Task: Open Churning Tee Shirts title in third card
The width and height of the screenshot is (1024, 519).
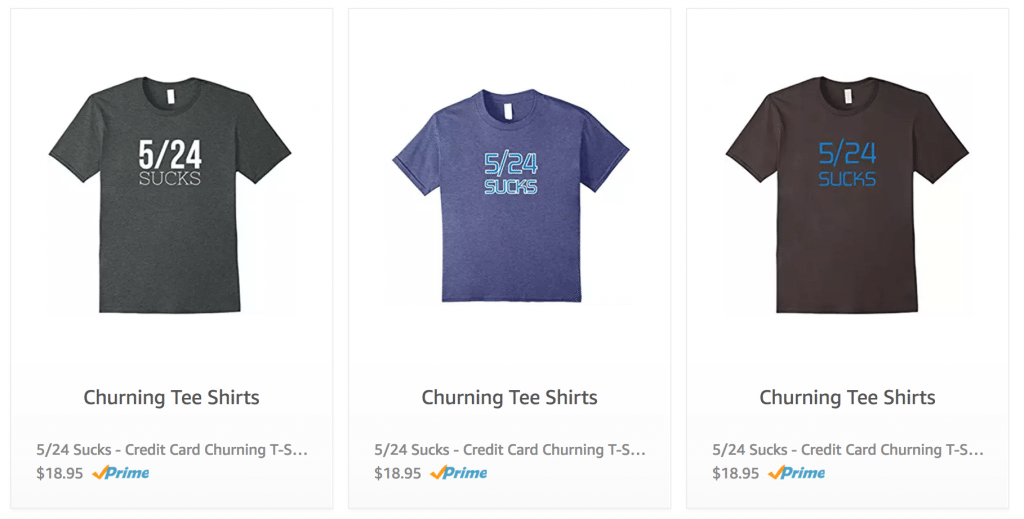Action: pyautogui.click(x=847, y=398)
